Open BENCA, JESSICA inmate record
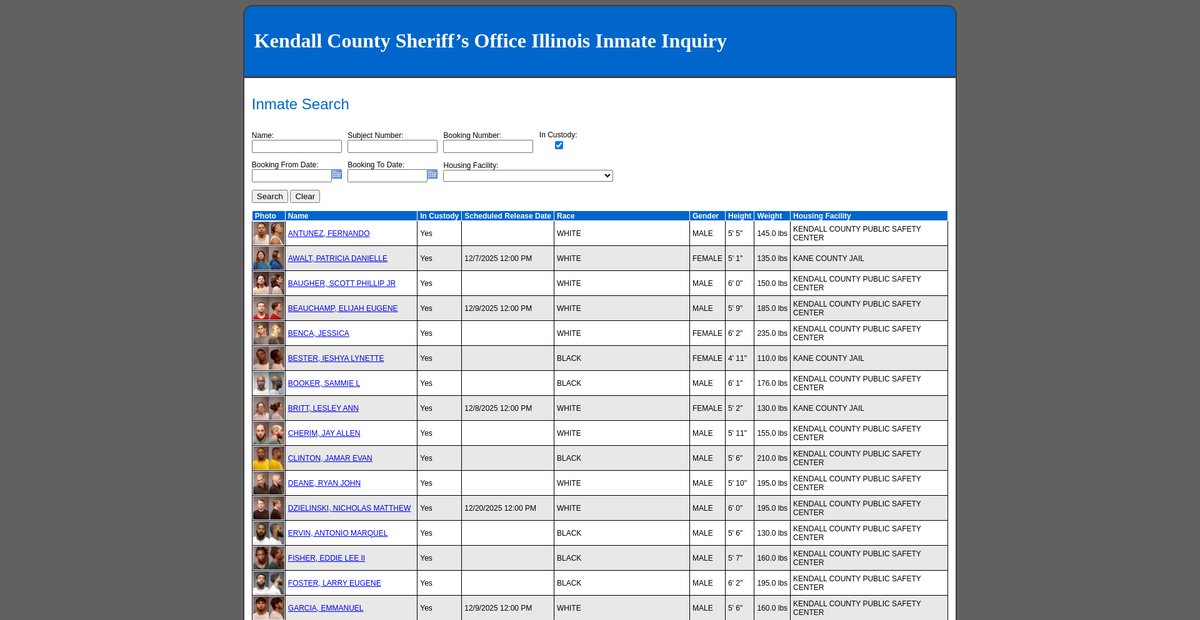1200x620 pixels. (x=319, y=333)
